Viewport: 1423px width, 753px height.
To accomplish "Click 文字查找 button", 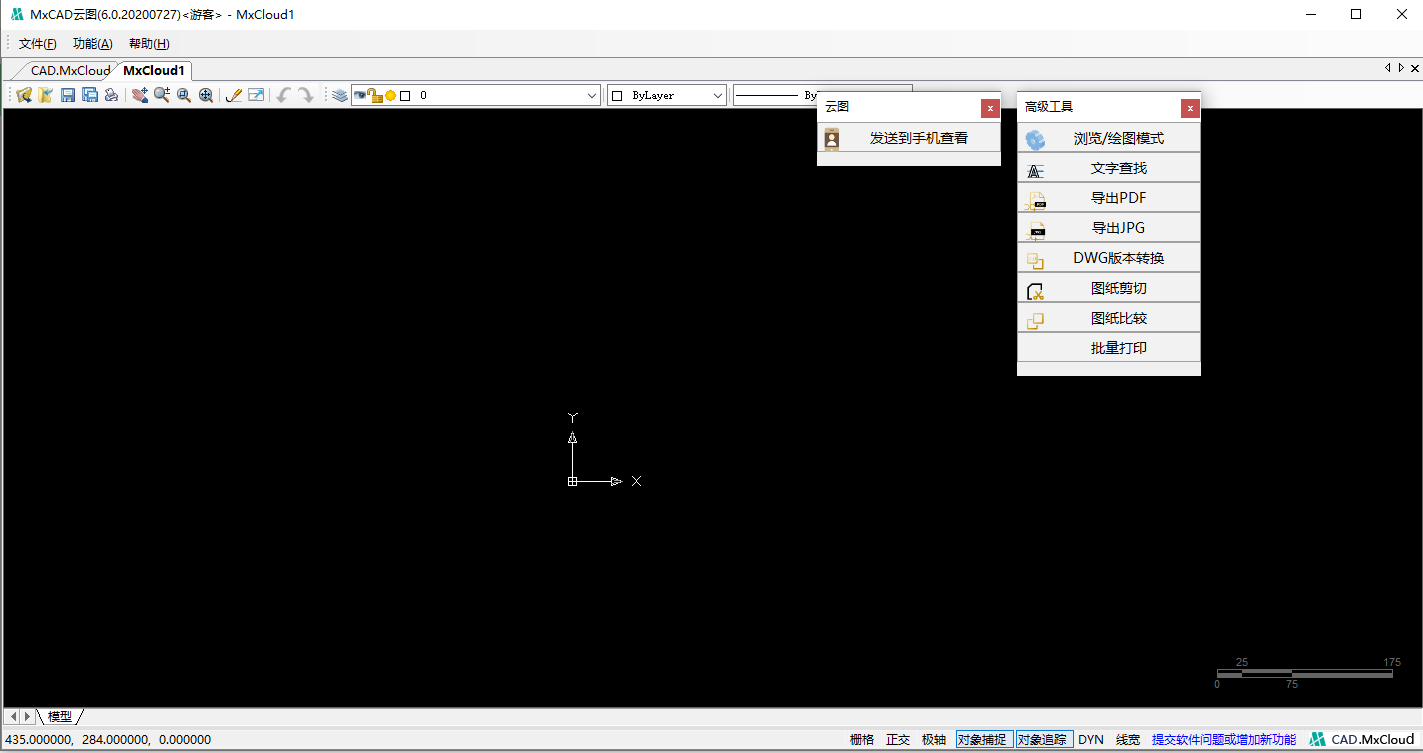I will (1109, 169).
